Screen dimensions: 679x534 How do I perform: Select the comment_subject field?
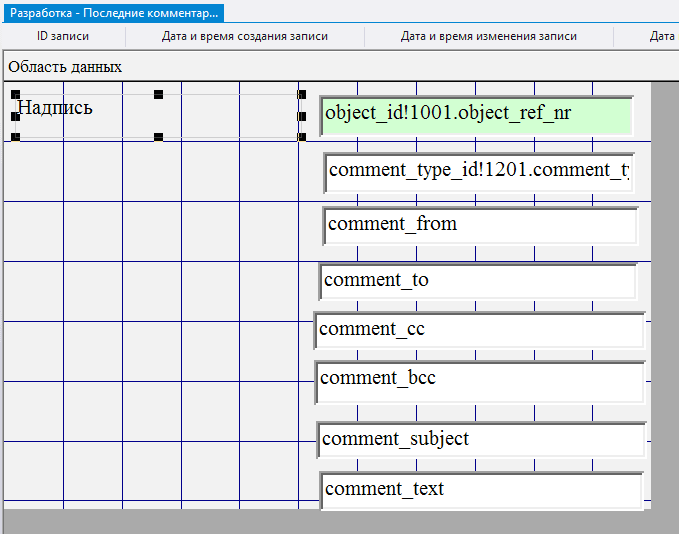481,440
